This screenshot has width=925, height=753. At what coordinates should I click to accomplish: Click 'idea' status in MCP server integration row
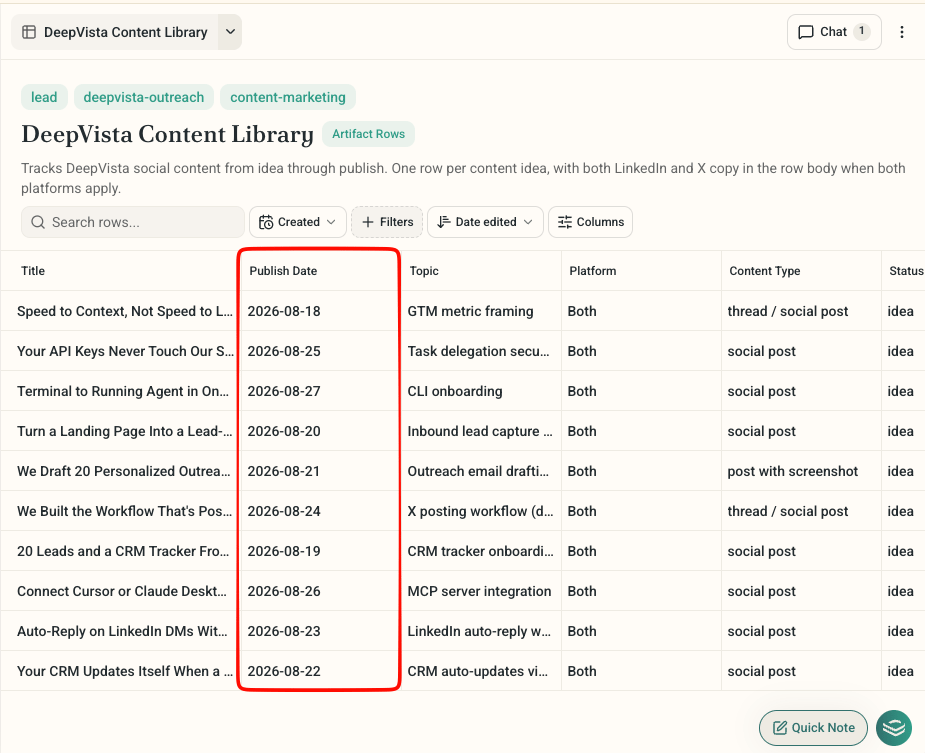[900, 591]
